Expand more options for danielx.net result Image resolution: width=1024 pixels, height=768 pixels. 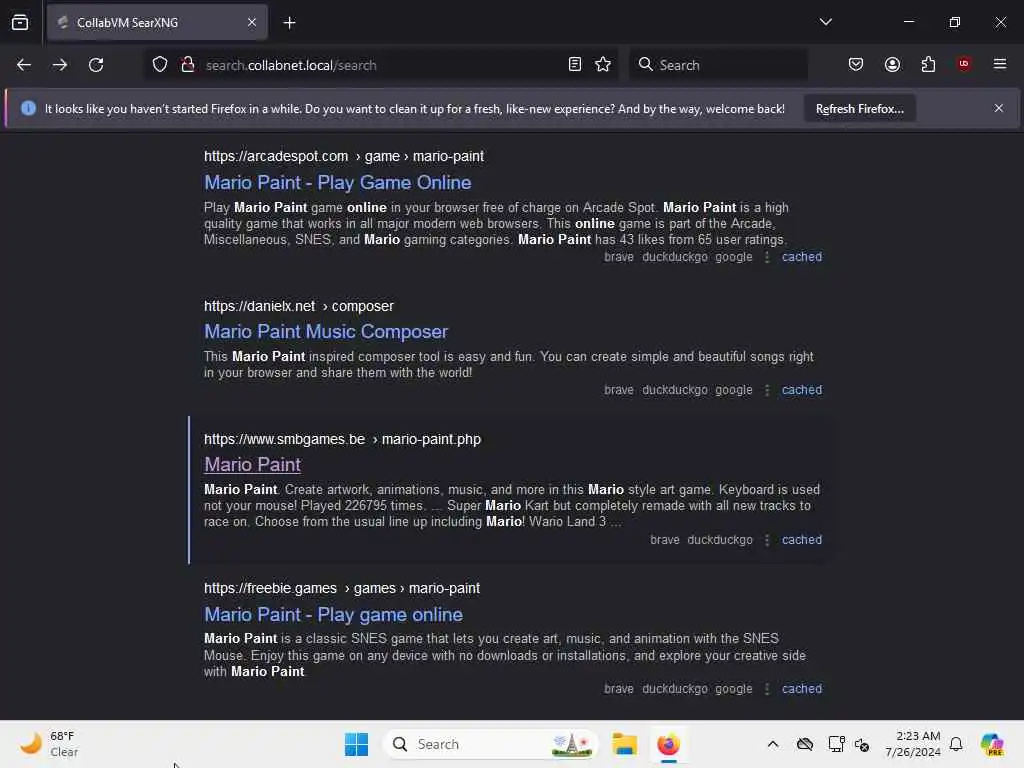767,390
